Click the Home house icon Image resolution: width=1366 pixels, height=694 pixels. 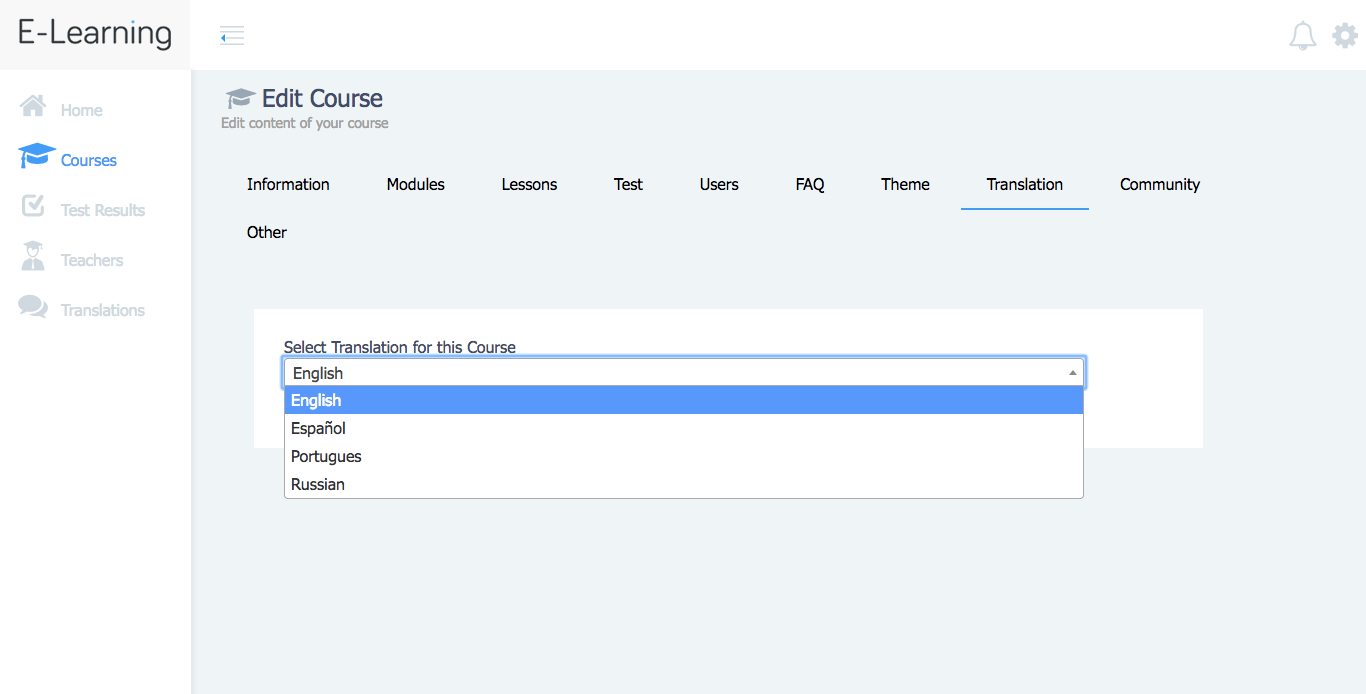pyautogui.click(x=33, y=106)
